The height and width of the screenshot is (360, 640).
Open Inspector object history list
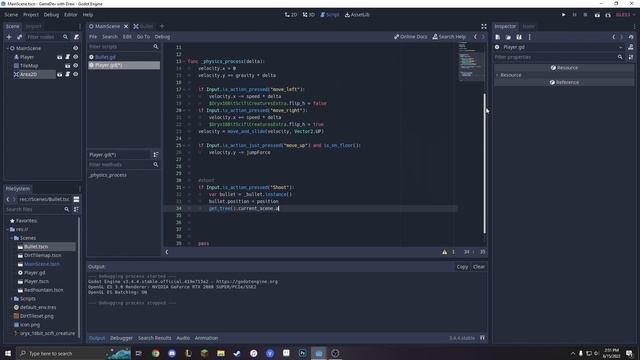(x=631, y=37)
